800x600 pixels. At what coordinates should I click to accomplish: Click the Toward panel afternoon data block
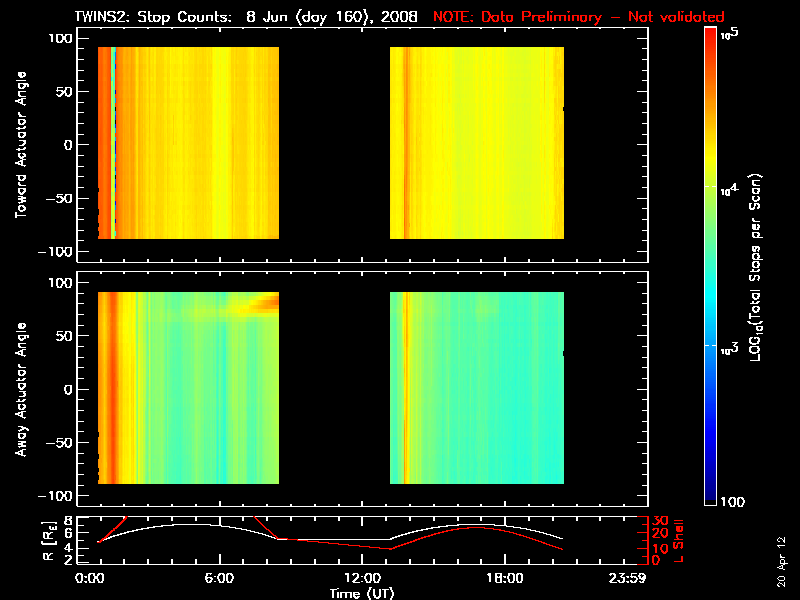[477, 143]
